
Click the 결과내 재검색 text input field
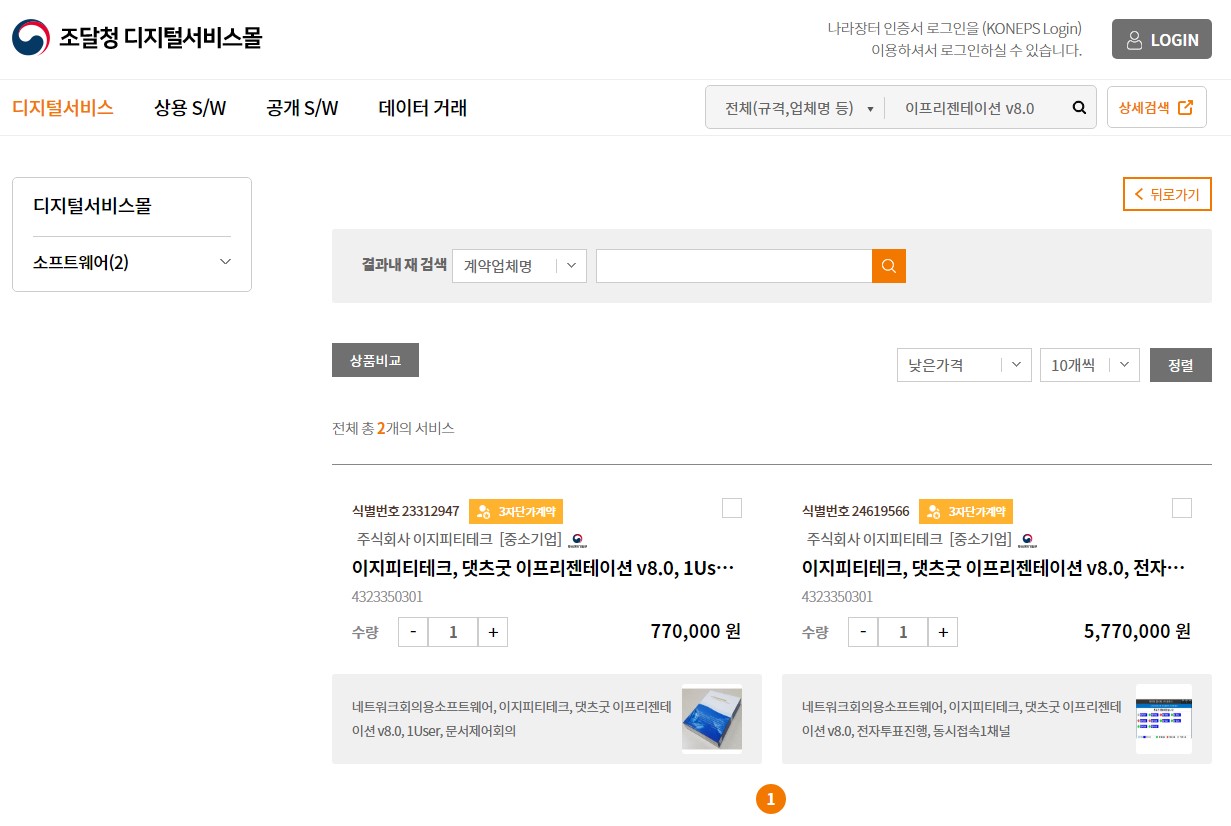pyautogui.click(x=734, y=266)
